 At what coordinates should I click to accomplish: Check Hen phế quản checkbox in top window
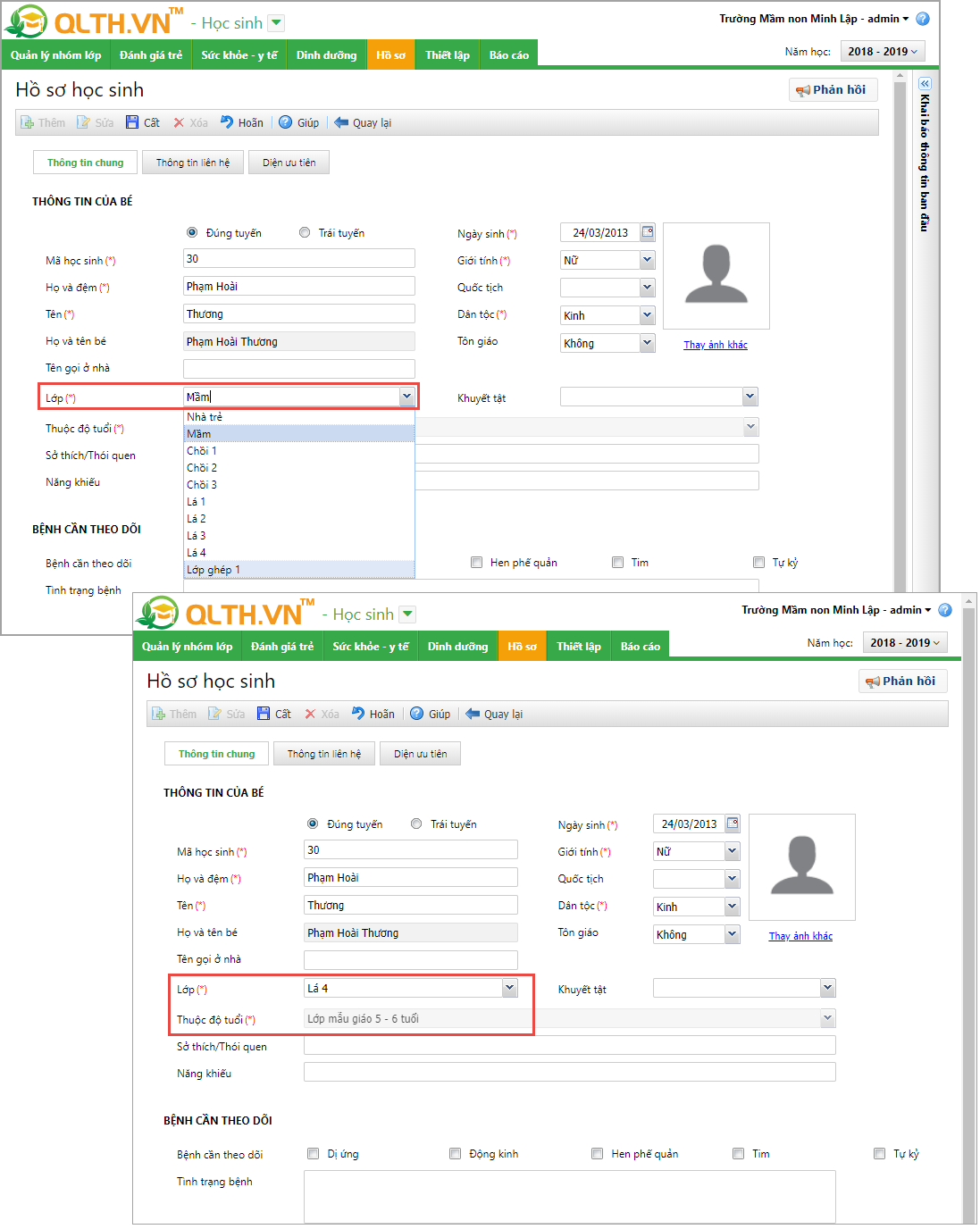(477, 562)
